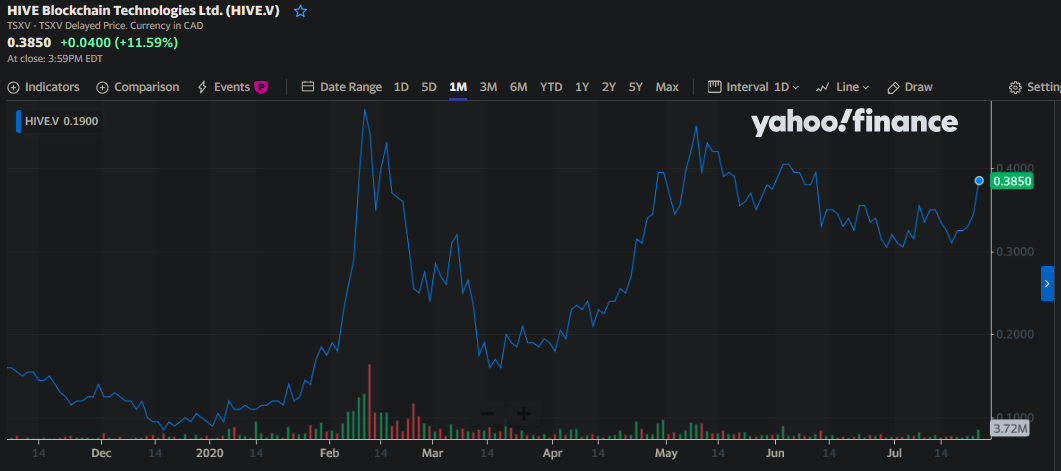Expand the Interval 1D dropdown
Screen dimensions: 1061x471
tap(754, 87)
